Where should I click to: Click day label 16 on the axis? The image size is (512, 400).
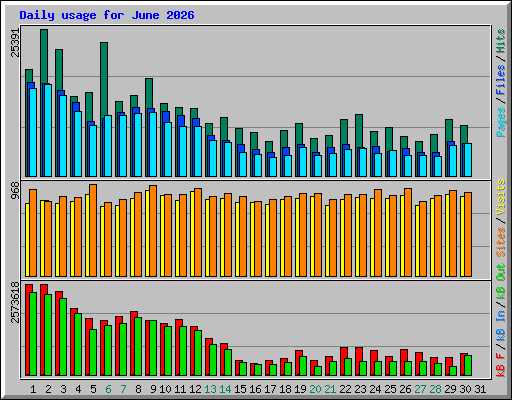255,389
